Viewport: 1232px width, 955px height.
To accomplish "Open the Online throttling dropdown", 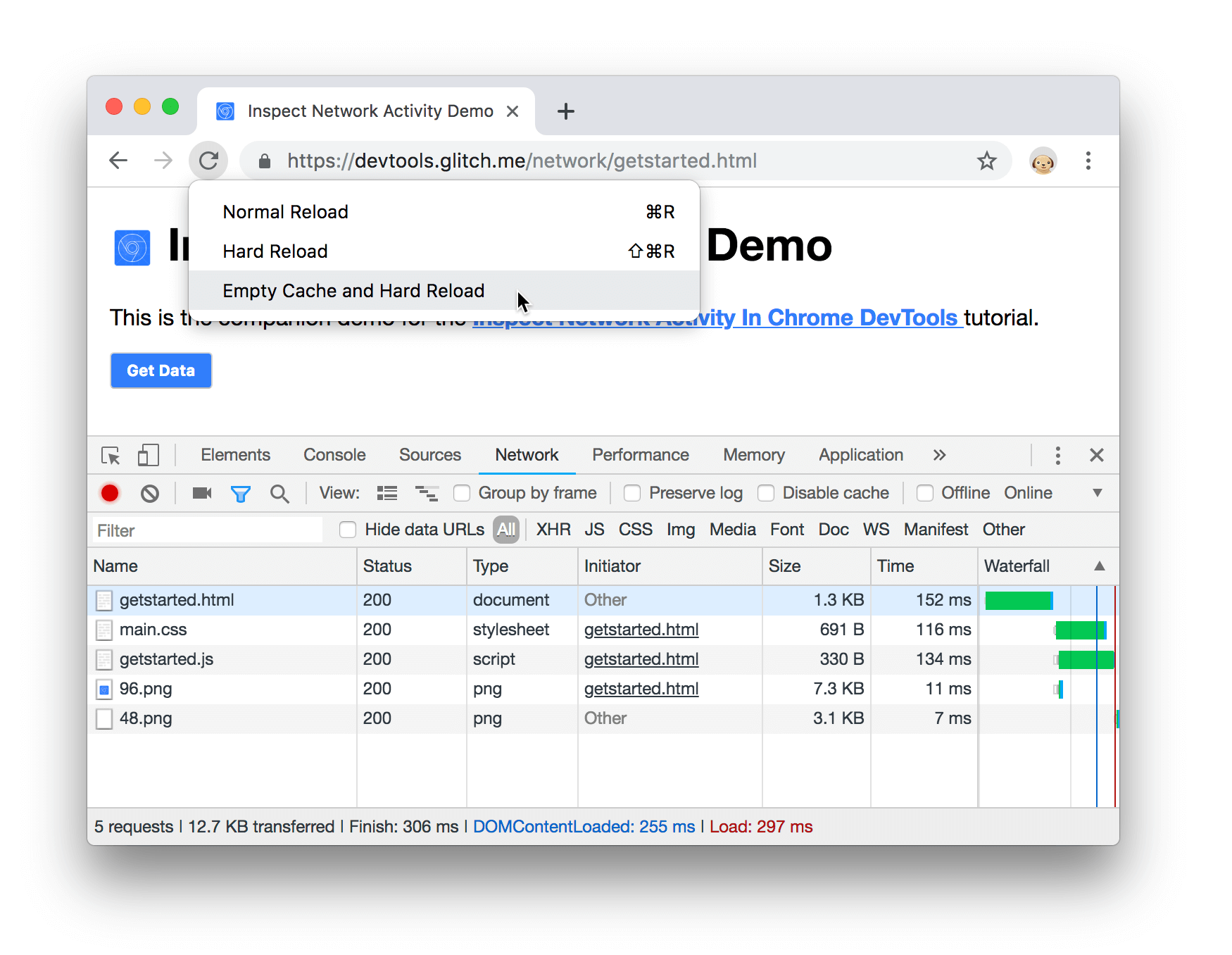I will [x=1052, y=493].
